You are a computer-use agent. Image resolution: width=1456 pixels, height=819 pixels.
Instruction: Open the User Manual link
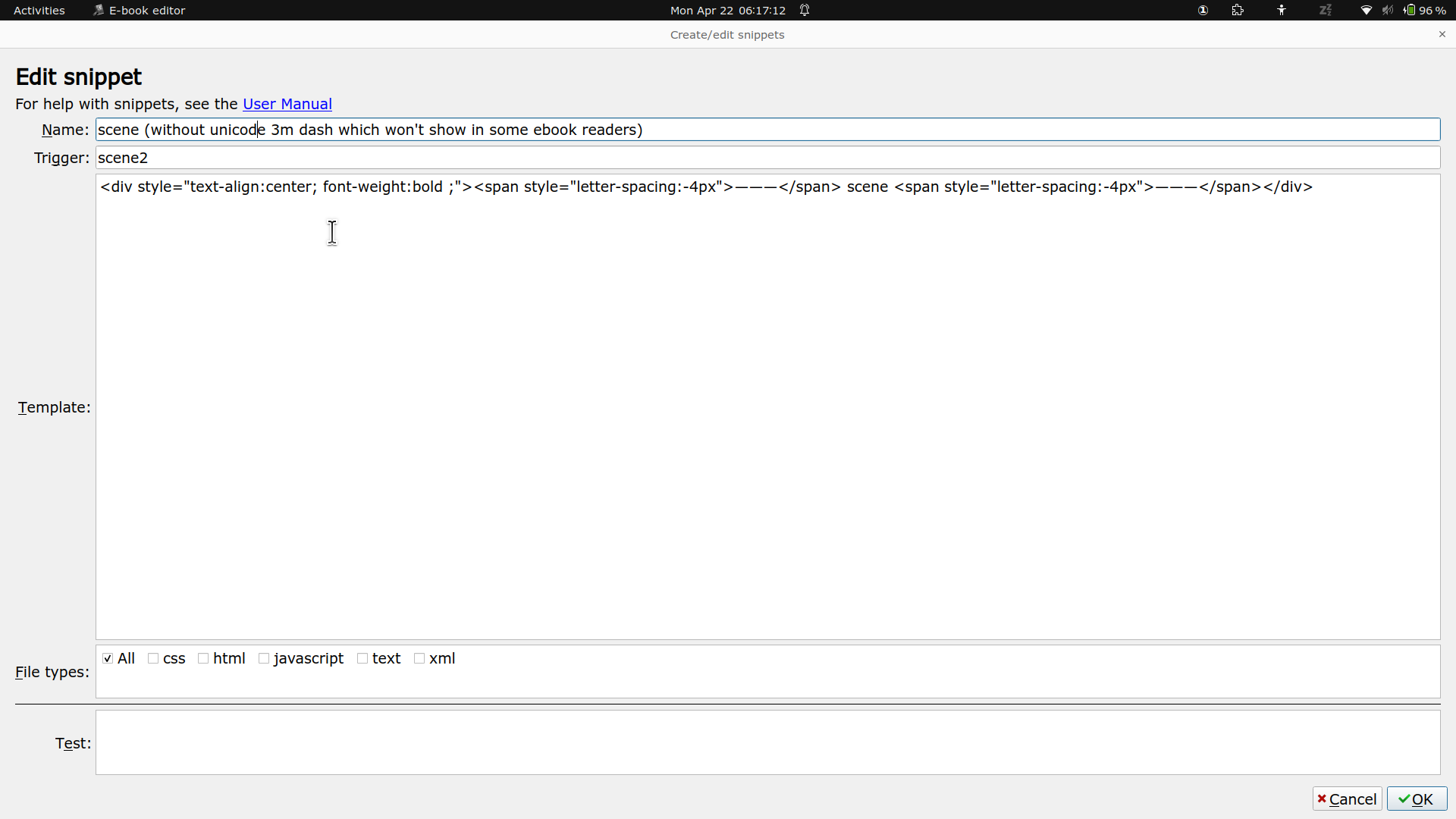coord(287,104)
